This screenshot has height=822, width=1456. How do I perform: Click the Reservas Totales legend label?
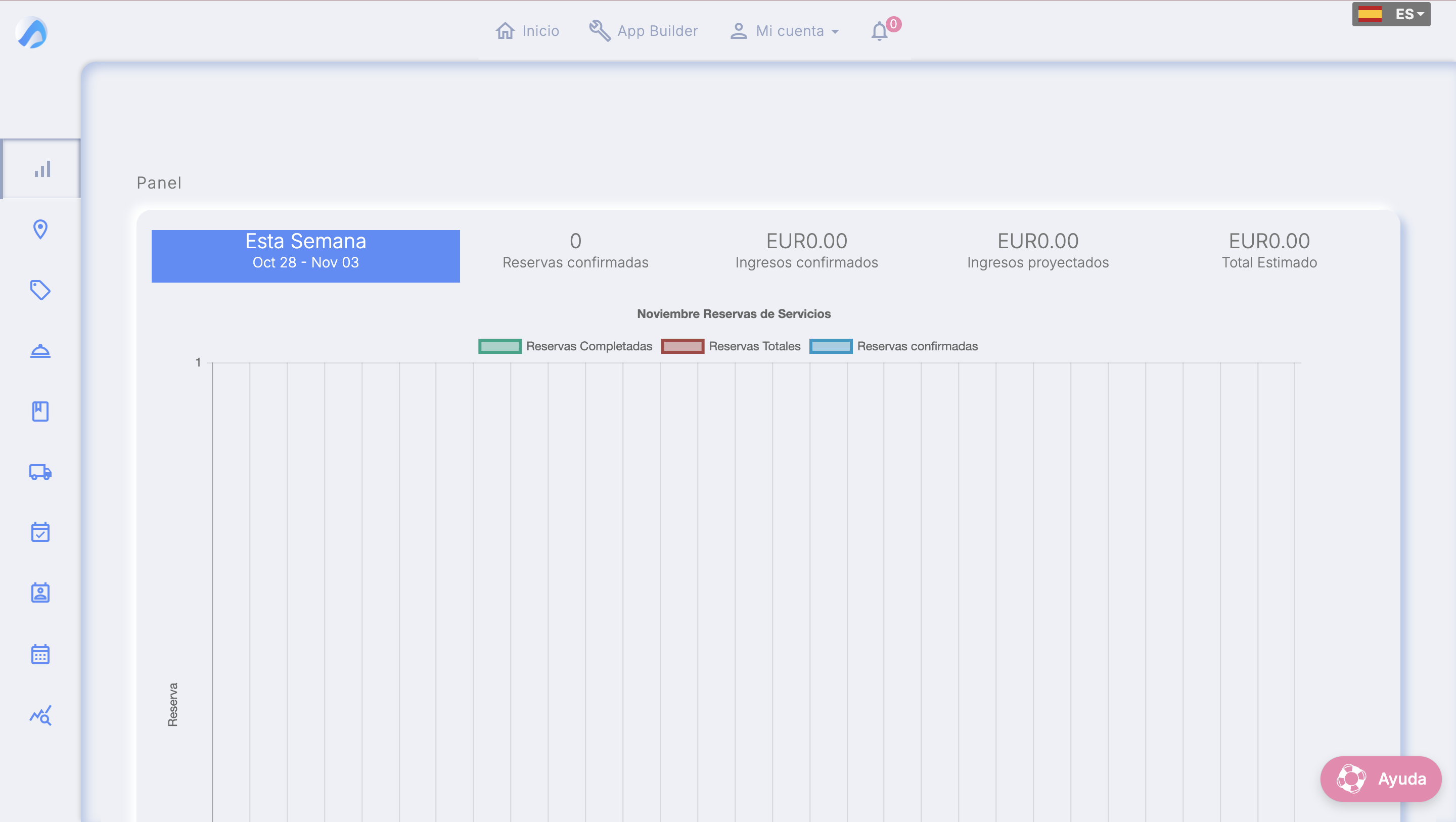point(755,346)
